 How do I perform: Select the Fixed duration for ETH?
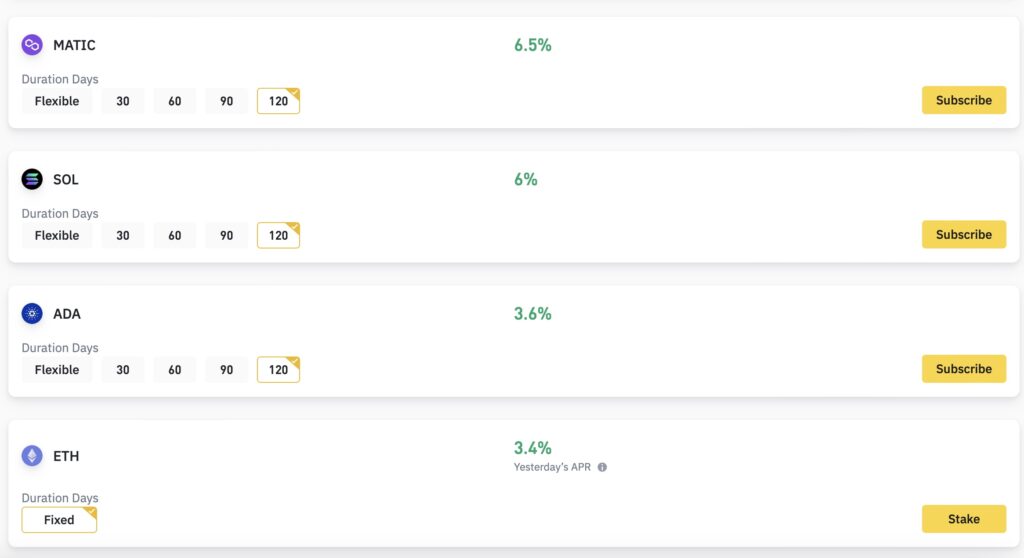tap(59, 520)
